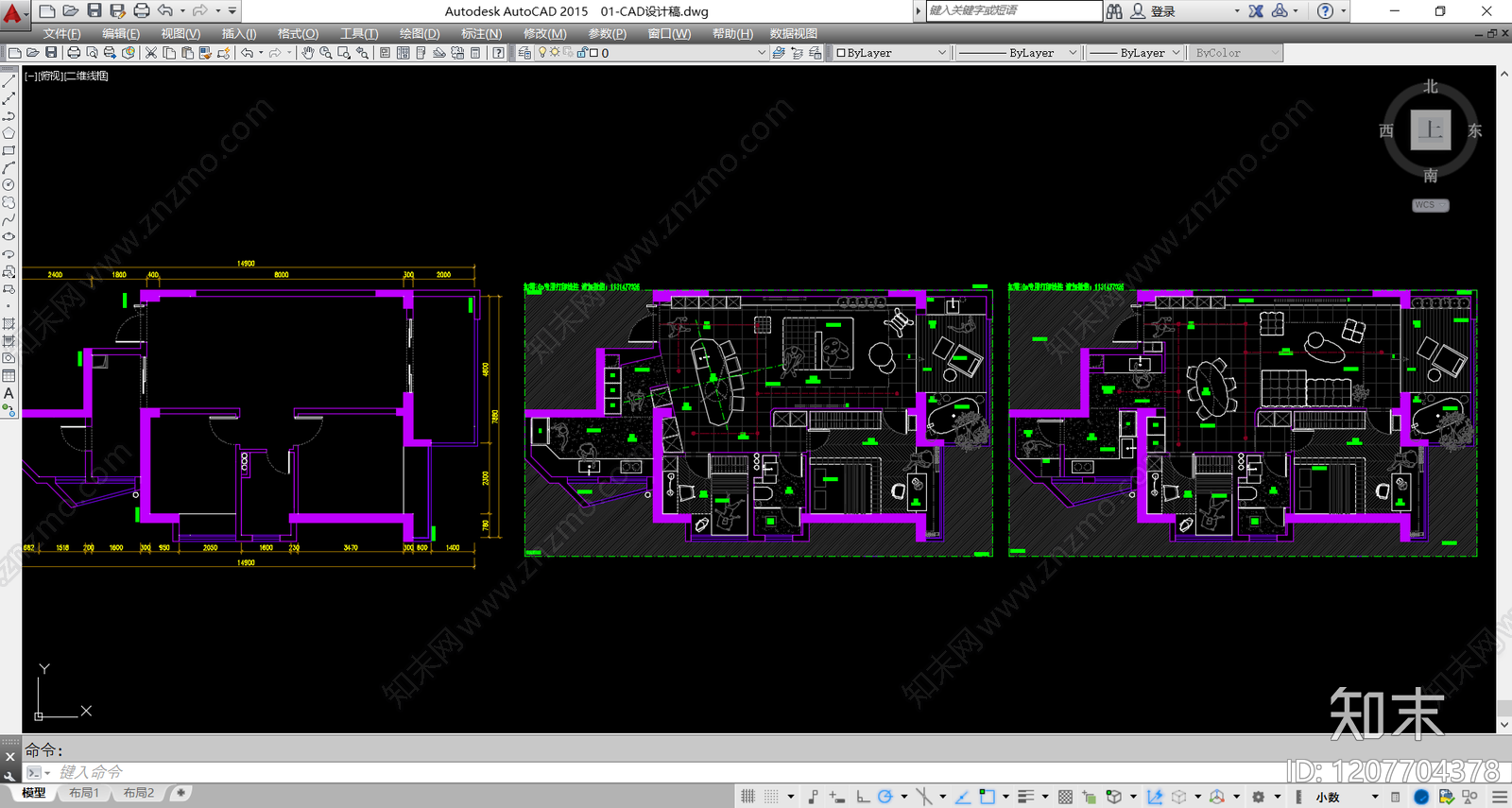Select the Multiline Text tool
Viewport: 1512px width, 808px height.
pos(9,393)
